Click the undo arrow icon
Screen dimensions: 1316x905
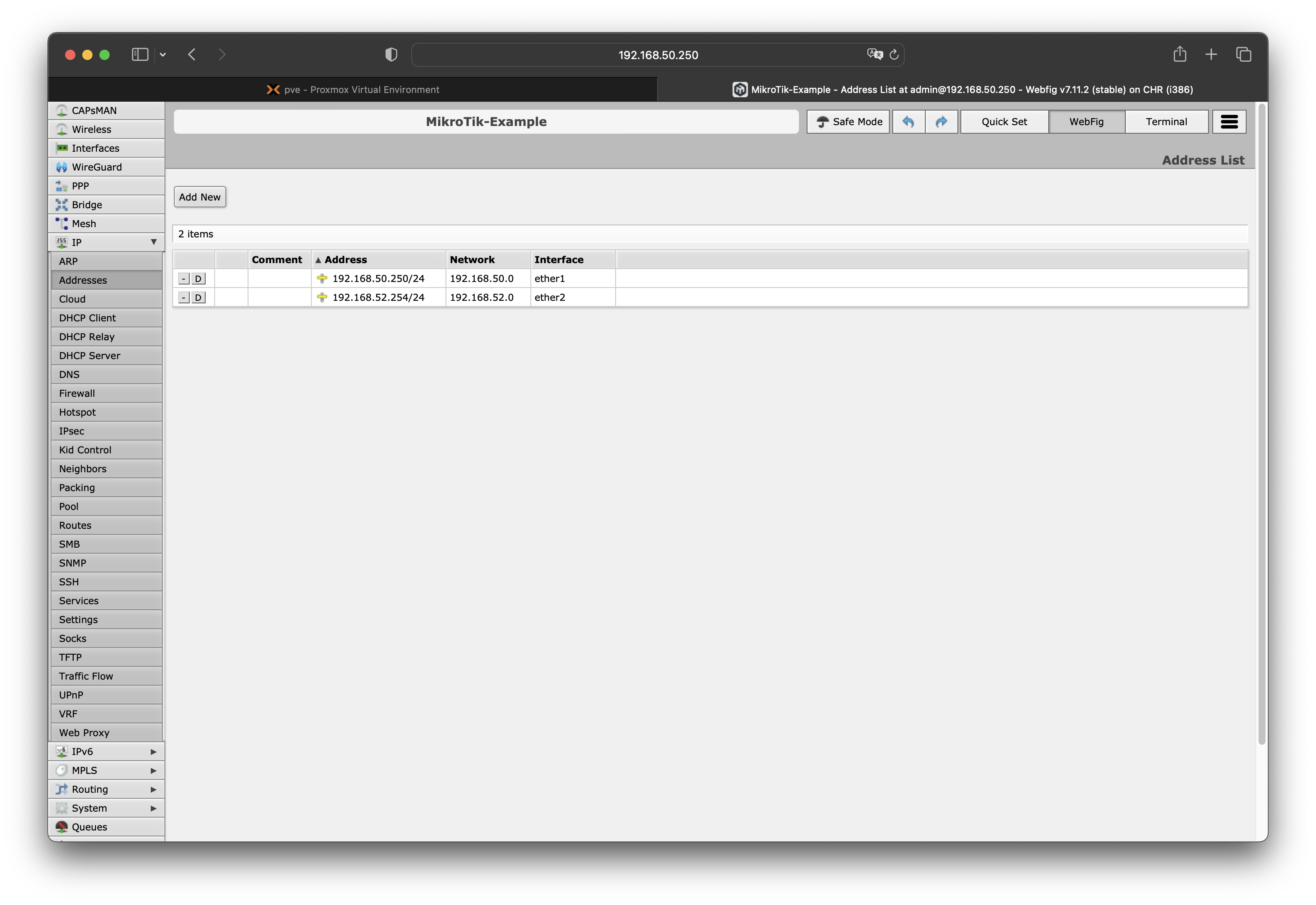click(908, 121)
